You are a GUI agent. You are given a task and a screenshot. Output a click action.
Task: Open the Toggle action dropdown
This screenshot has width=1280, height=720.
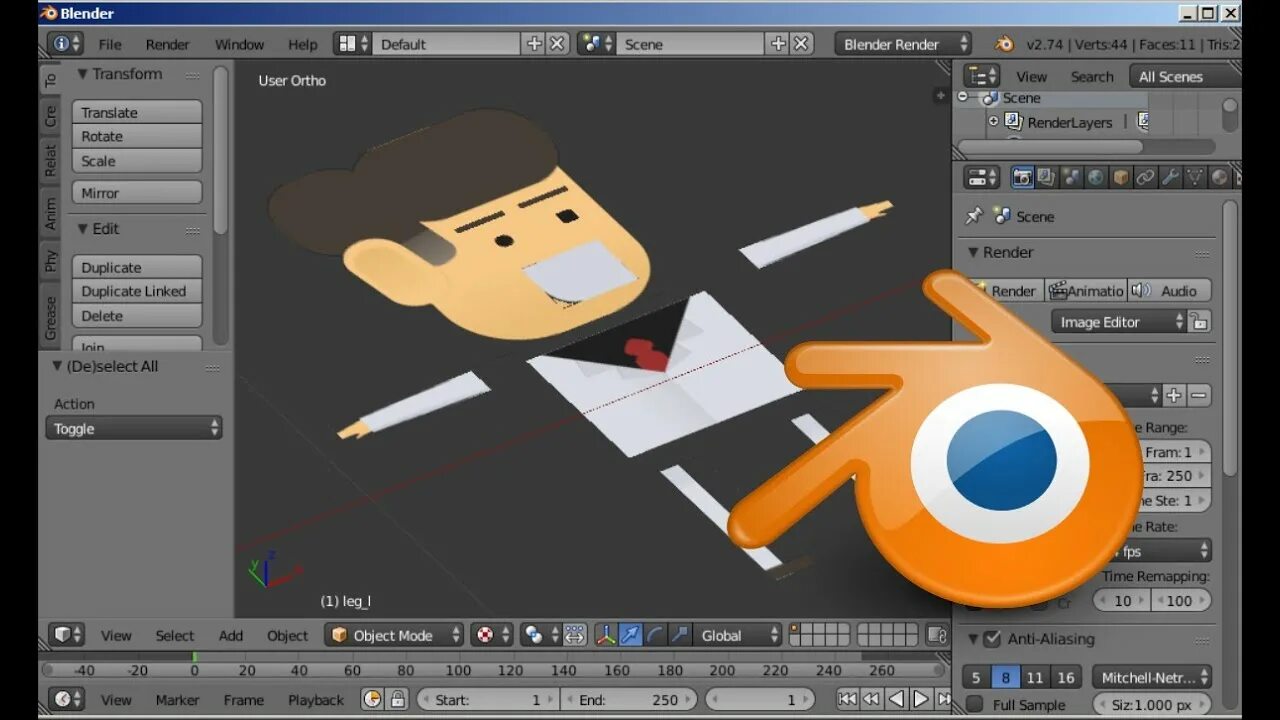click(x=133, y=428)
